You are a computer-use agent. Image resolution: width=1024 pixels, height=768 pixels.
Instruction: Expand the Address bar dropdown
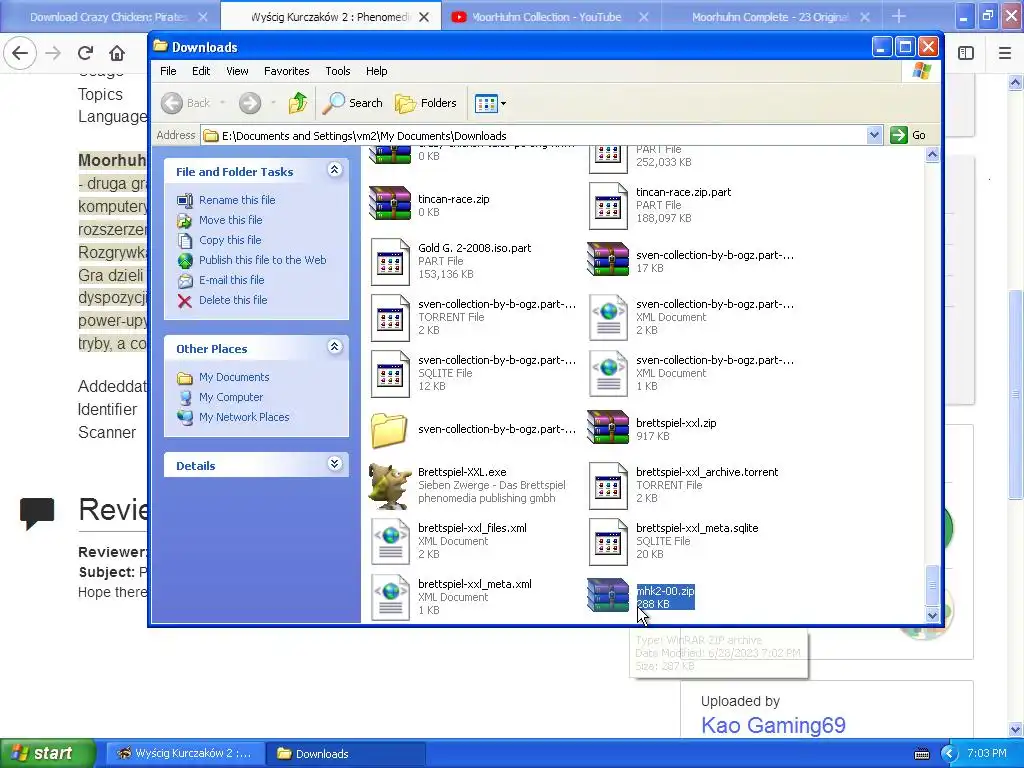click(x=874, y=135)
